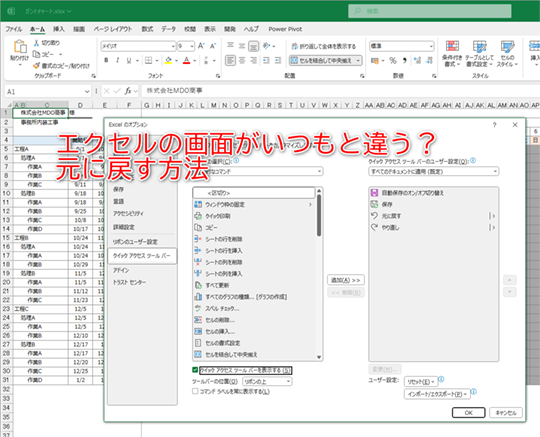Click cell containing 事務所内装工事
The height and width of the screenshot is (437, 540).
(40, 122)
